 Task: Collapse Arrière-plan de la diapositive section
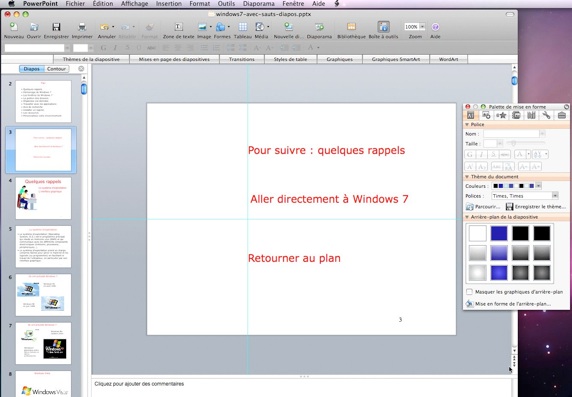467,217
